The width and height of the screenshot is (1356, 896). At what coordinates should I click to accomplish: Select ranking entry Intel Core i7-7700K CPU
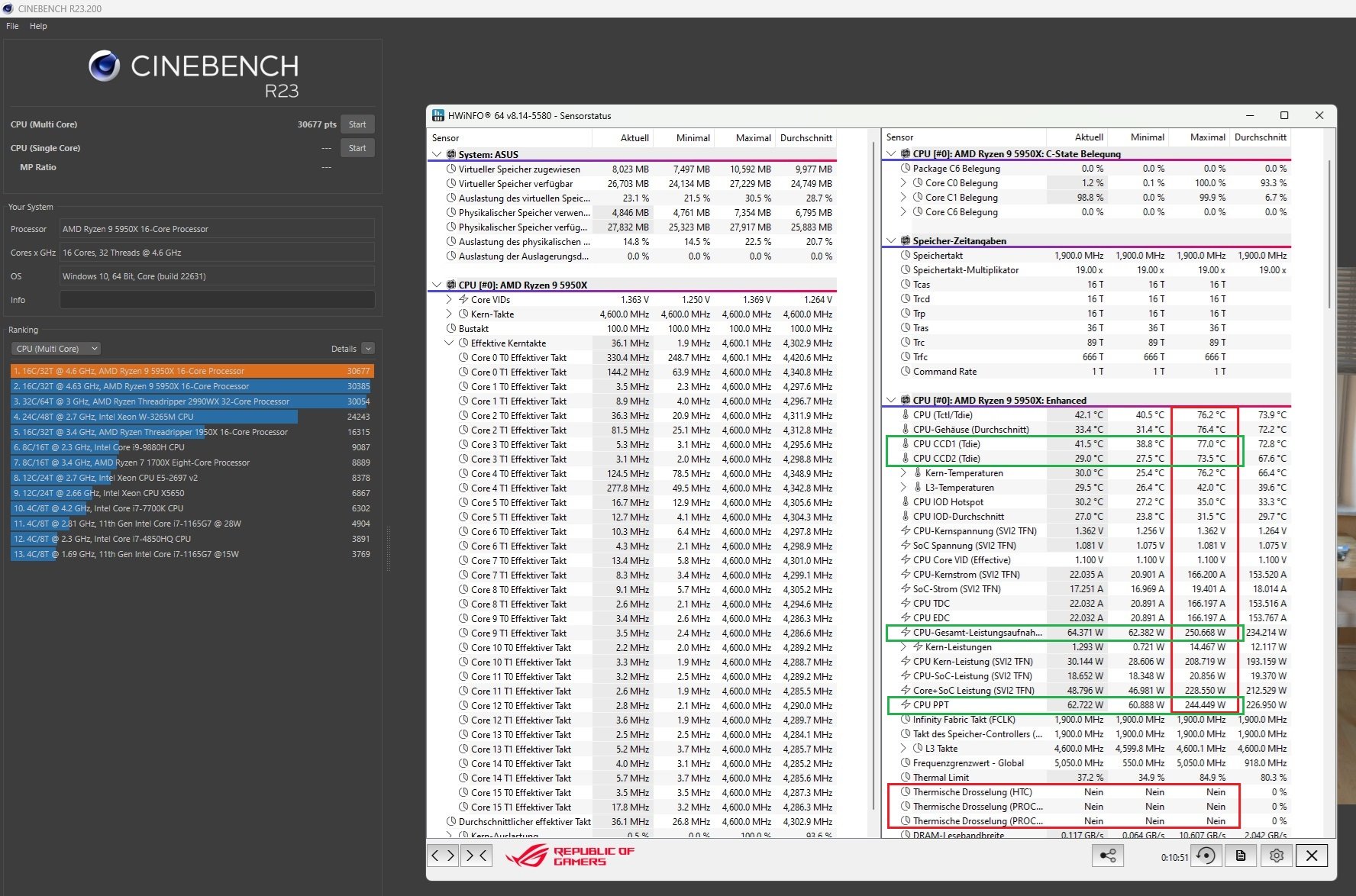click(192, 508)
